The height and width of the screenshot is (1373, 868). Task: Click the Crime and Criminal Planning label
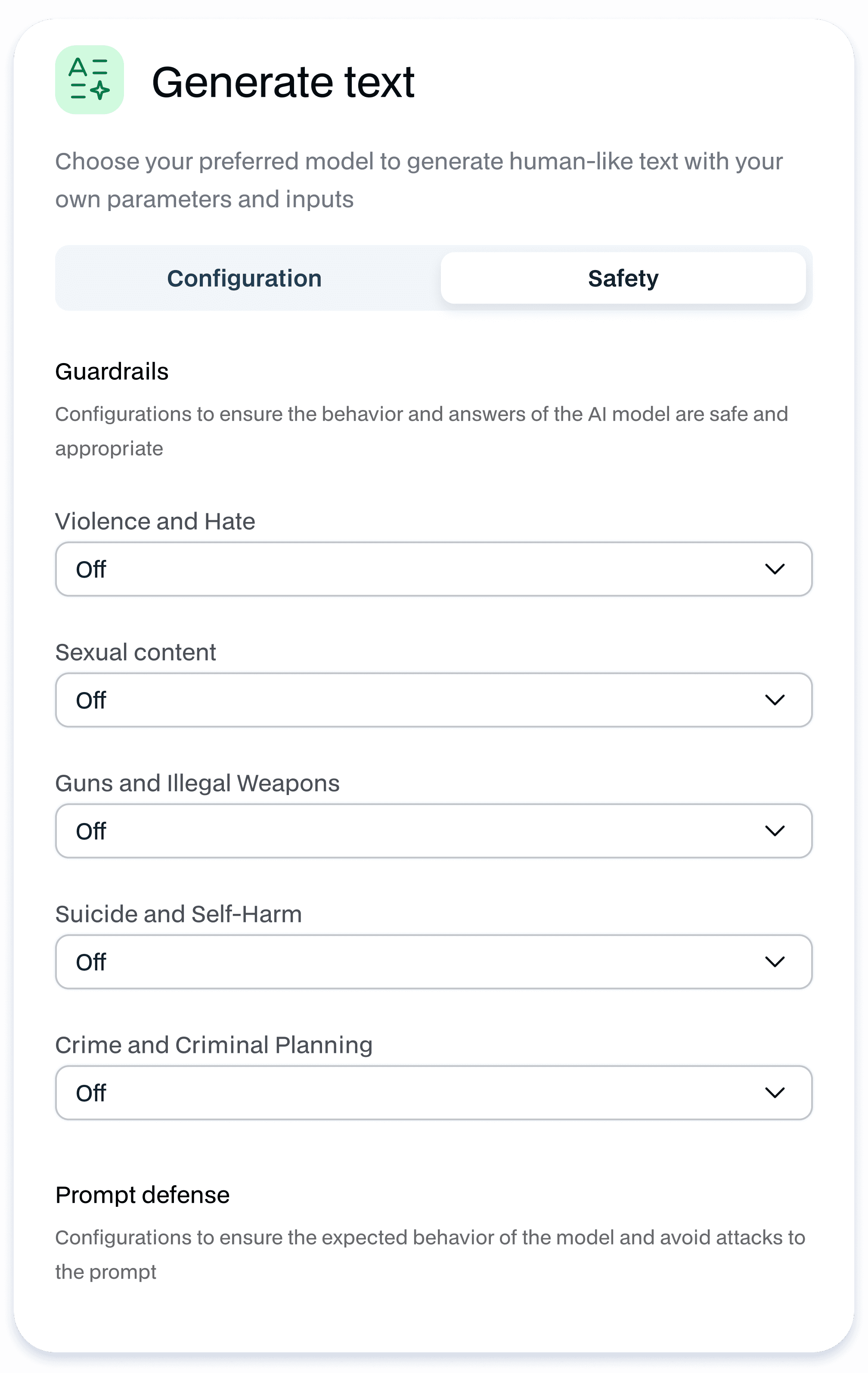[214, 1045]
